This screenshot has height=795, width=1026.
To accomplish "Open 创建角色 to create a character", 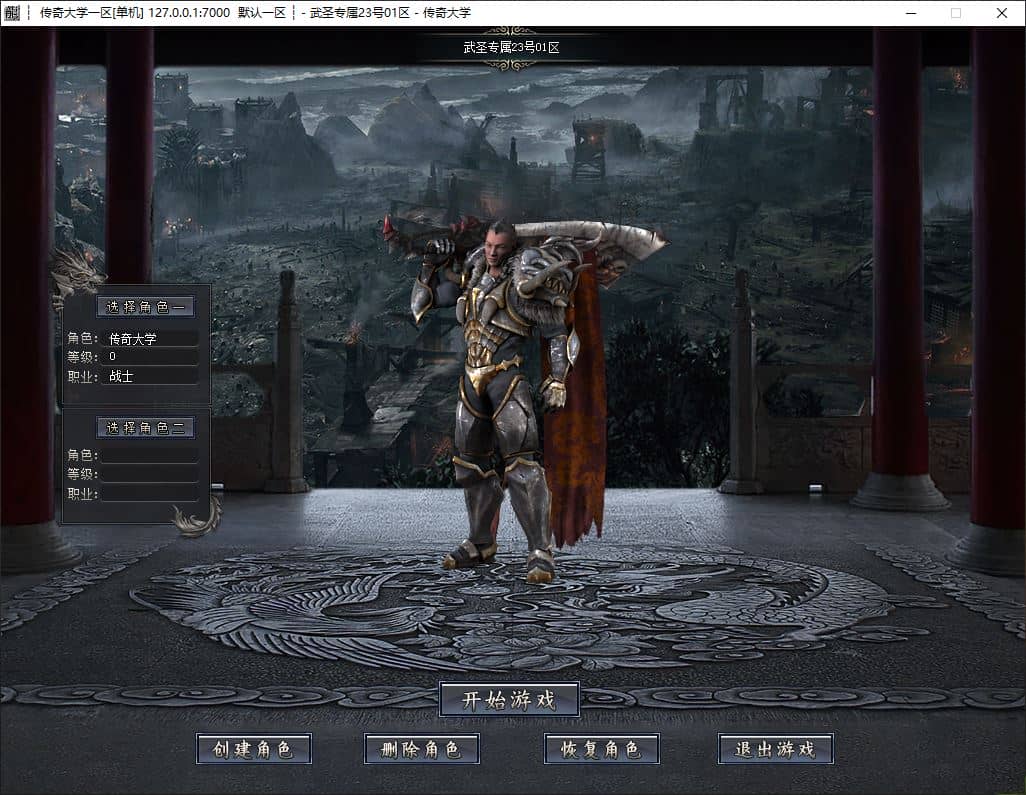I will 254,749.
